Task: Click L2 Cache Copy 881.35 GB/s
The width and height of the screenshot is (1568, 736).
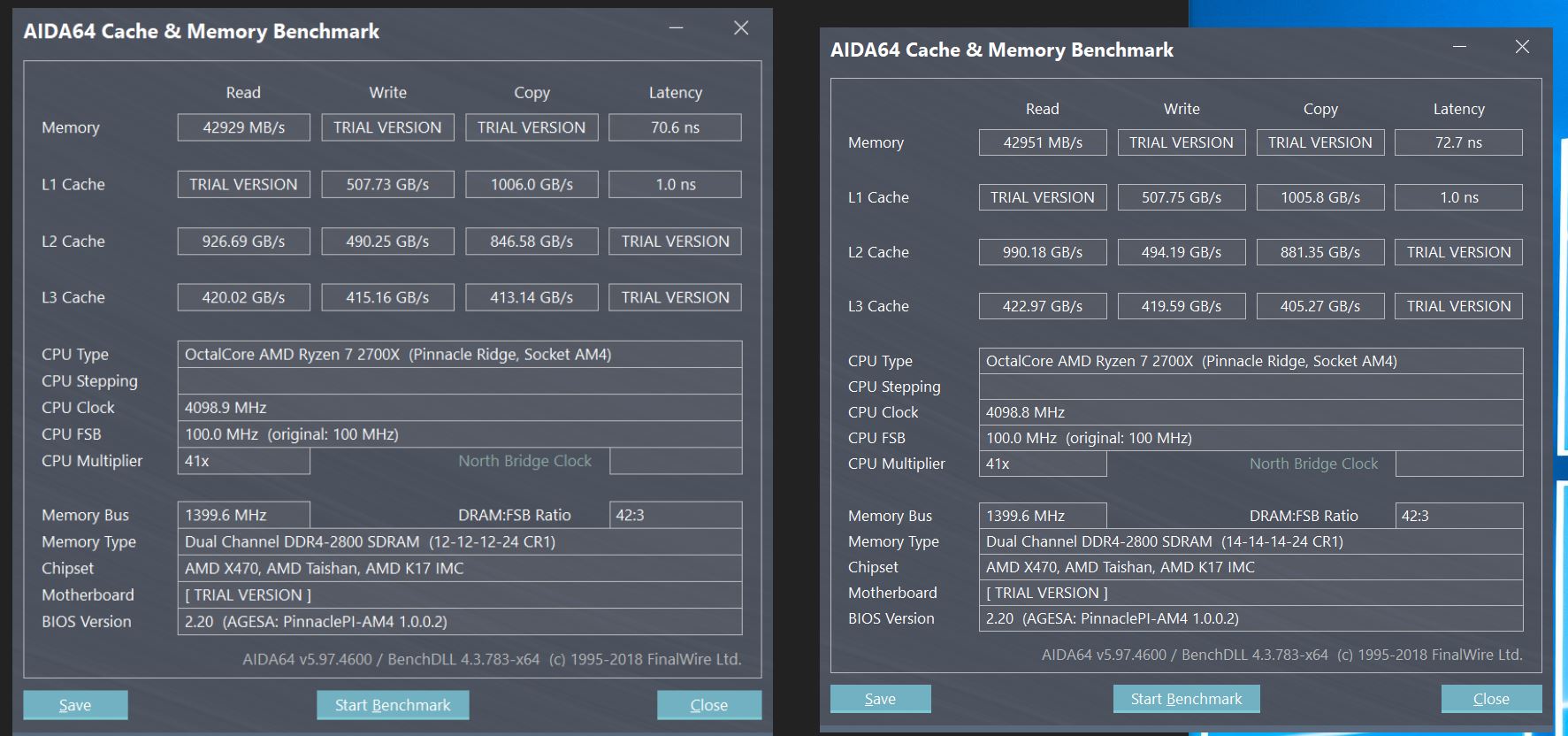Action: (x=1320, y=252)
